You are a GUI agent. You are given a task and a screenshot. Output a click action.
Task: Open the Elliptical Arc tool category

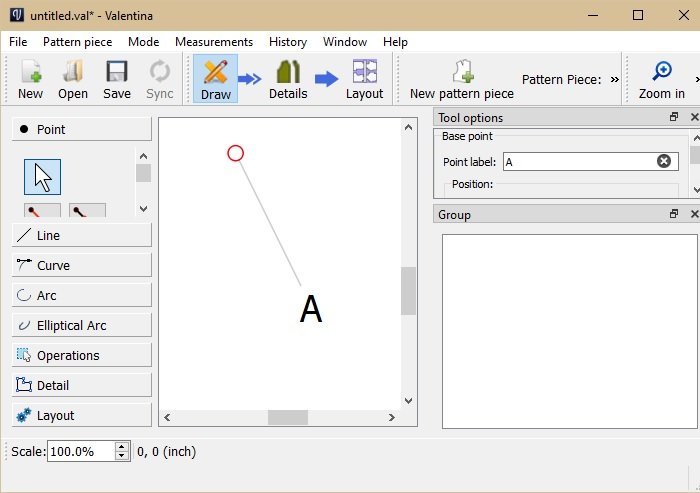tap(82, 326)
